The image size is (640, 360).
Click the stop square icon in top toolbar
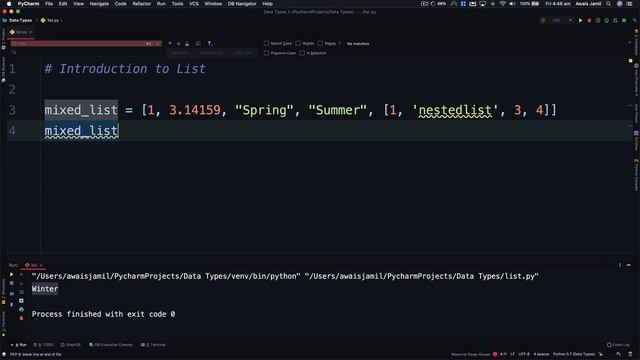coord(624,20)
